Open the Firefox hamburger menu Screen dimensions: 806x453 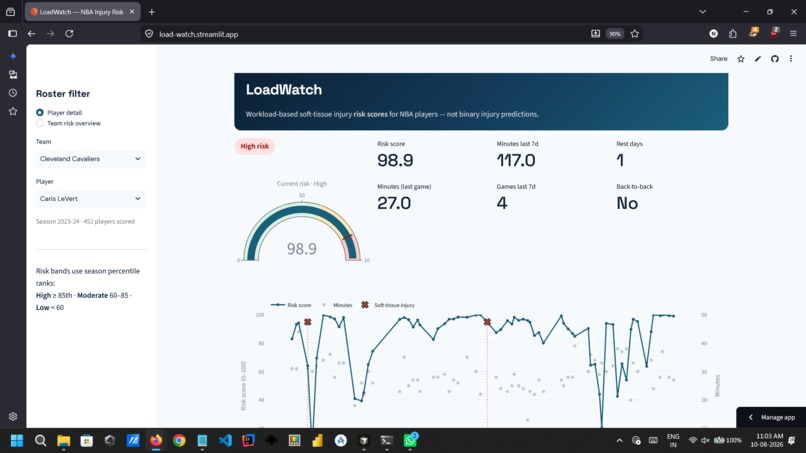pyautogui.click(x=793, y=34)
